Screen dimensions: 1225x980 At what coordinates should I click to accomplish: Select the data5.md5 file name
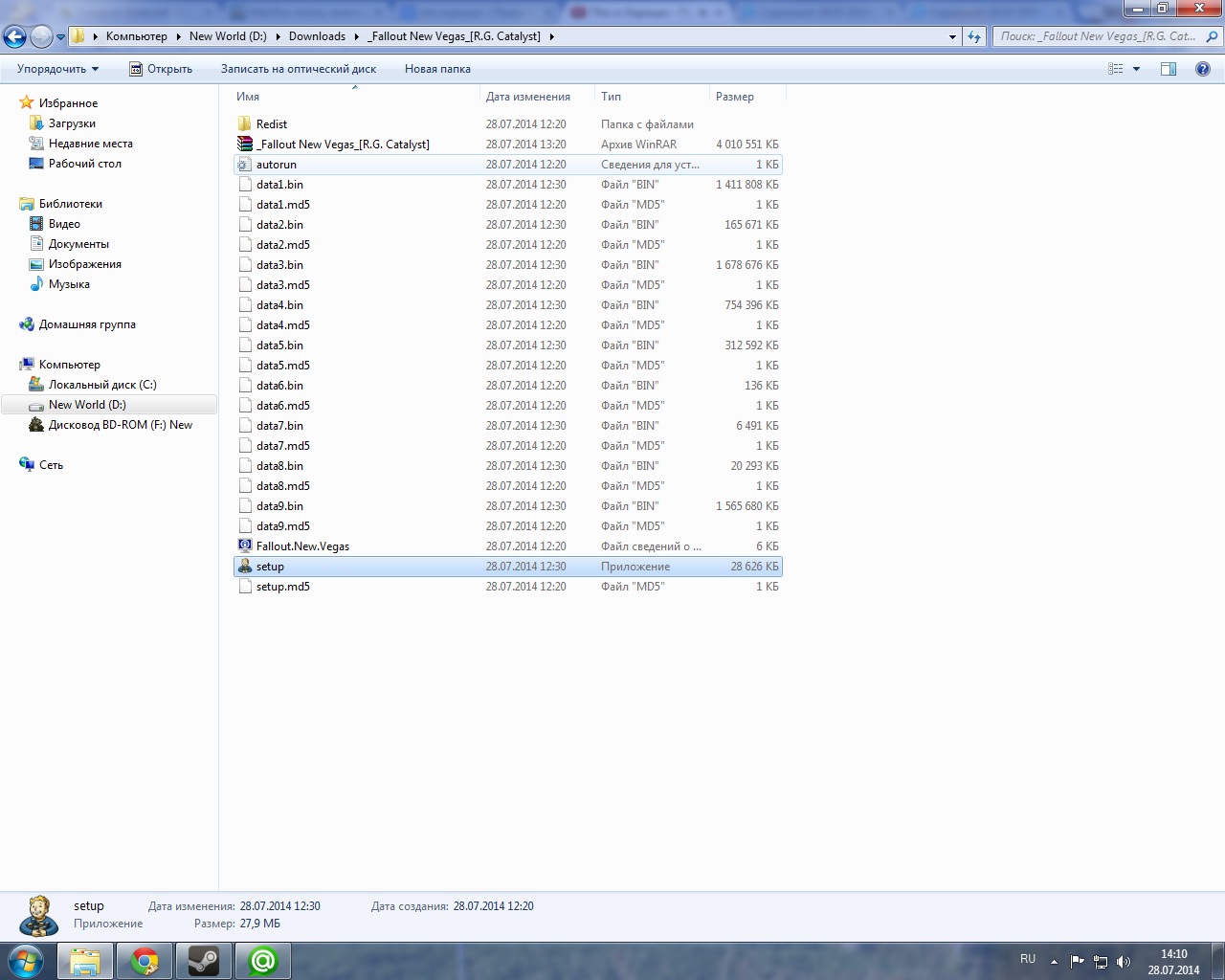(283, 366)
